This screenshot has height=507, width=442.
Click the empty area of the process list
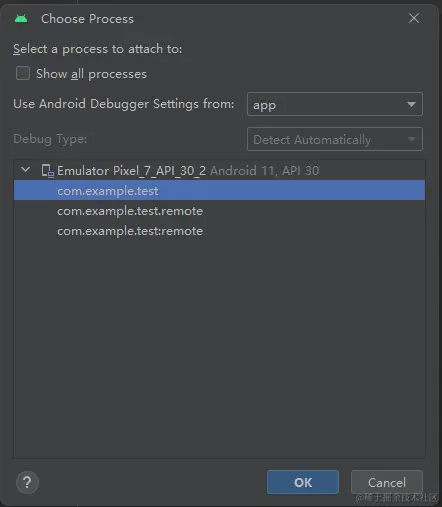pyautogui.click(x=219, y=348)
